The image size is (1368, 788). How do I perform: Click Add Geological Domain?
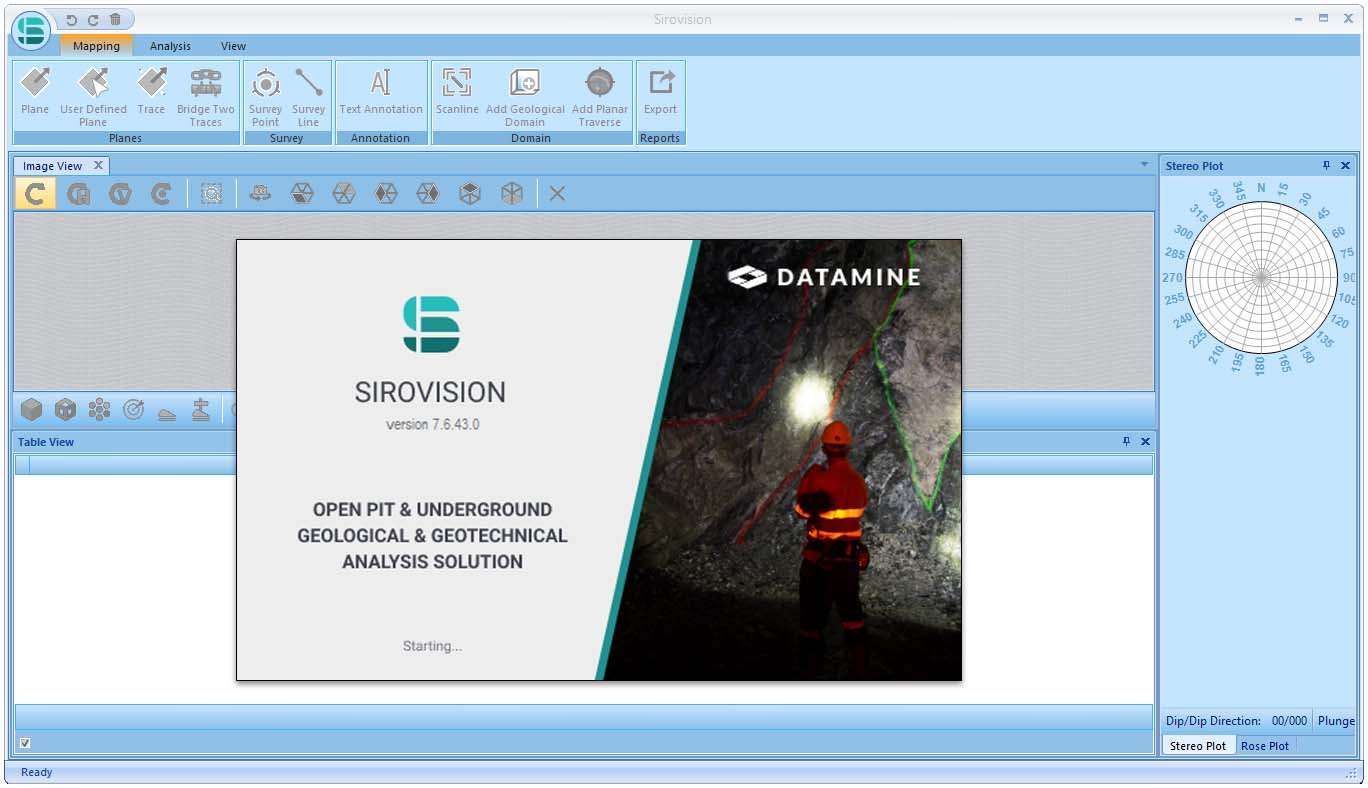tap(525, 92)
